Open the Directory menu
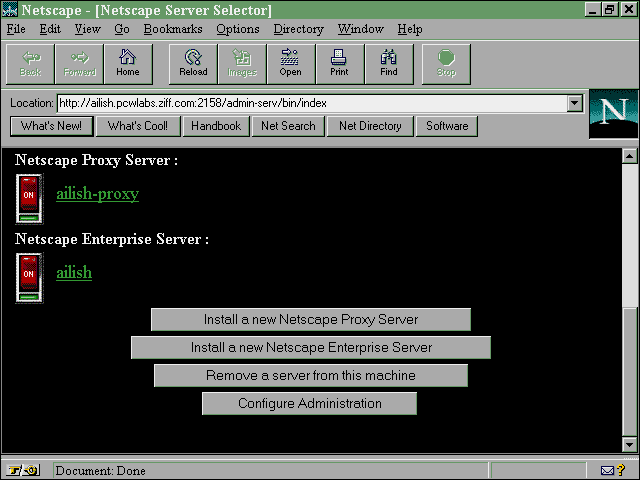The image size is (640, 480). pos(298,29)
